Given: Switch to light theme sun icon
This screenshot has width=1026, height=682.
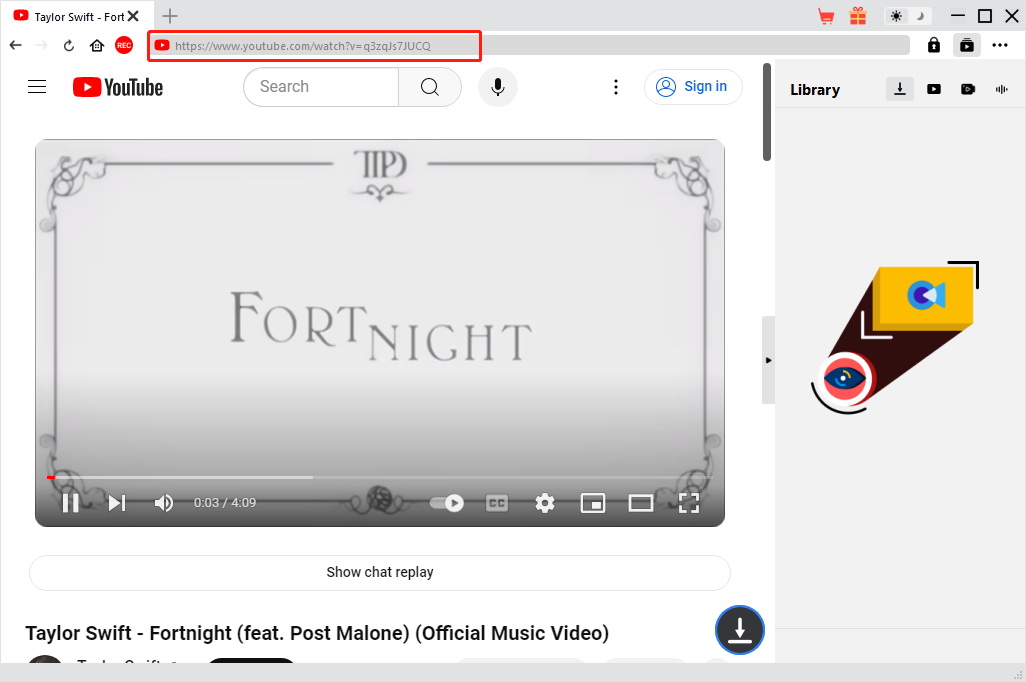Looking at the screenshot, I should point(896,16).
